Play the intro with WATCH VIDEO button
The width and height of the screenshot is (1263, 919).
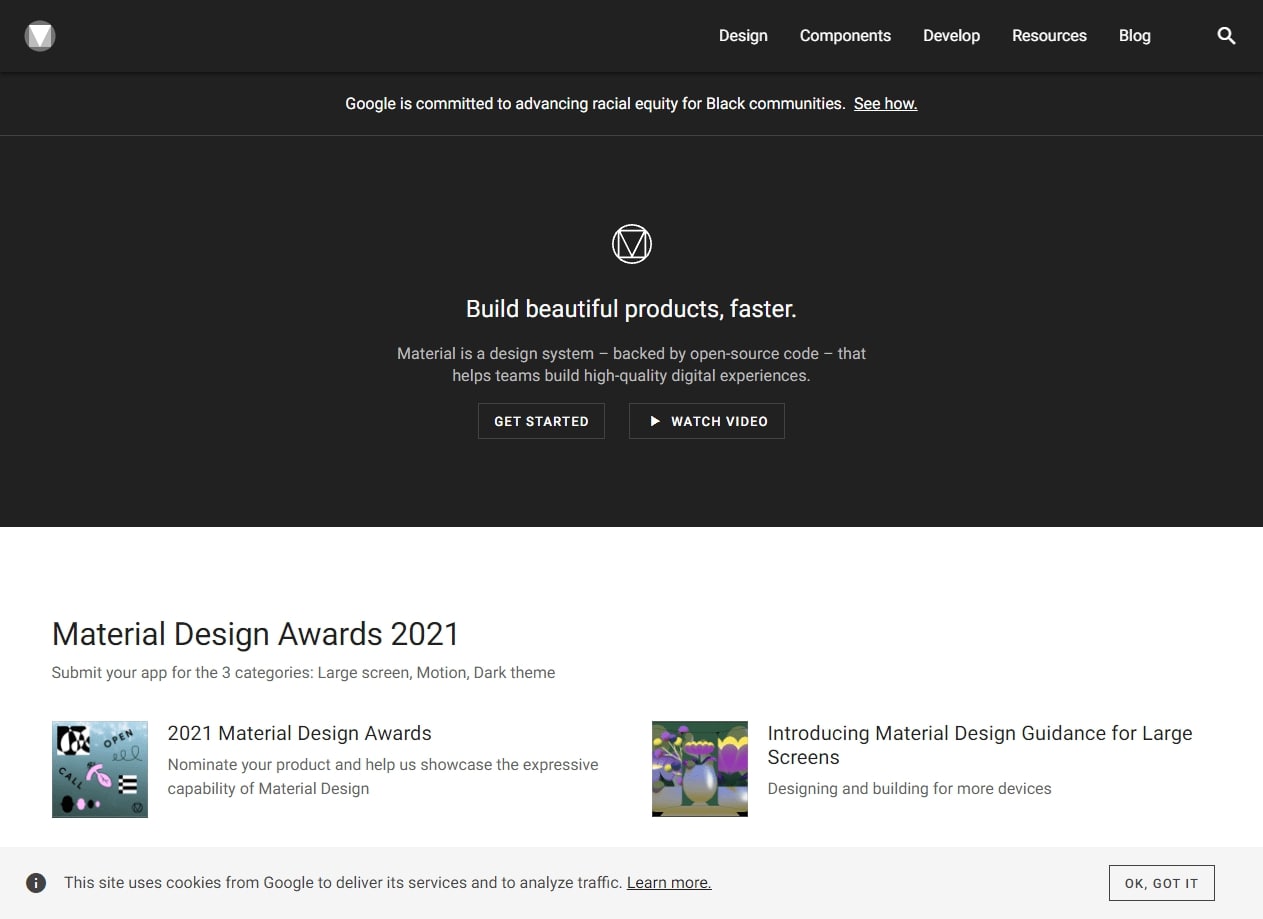707,421
